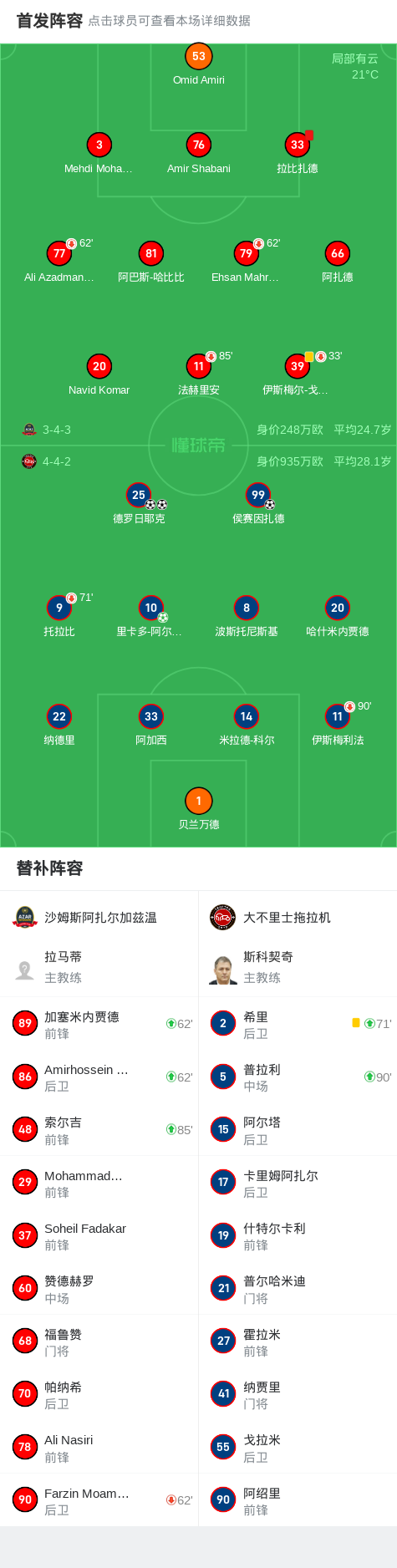
Task: Open goalkeeper 贝兰万德 number 1 badge
Action: [x=198, y=801]
